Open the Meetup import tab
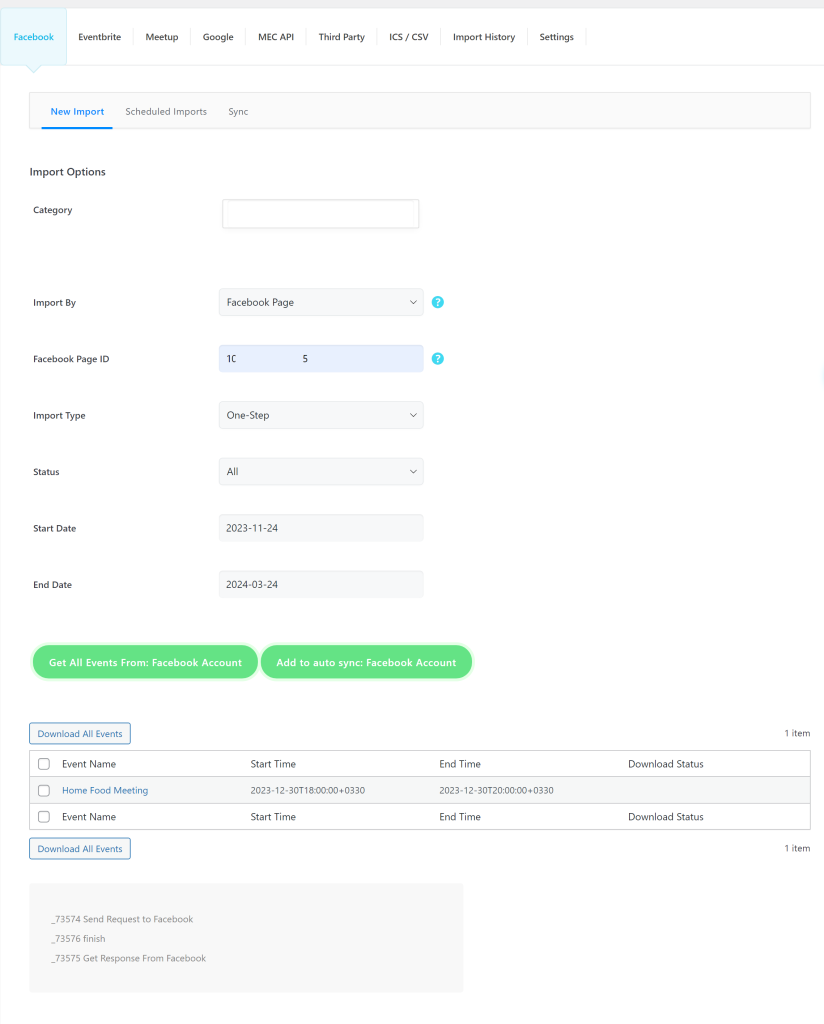Screen dimensions: 824x1024 point(161,36)
